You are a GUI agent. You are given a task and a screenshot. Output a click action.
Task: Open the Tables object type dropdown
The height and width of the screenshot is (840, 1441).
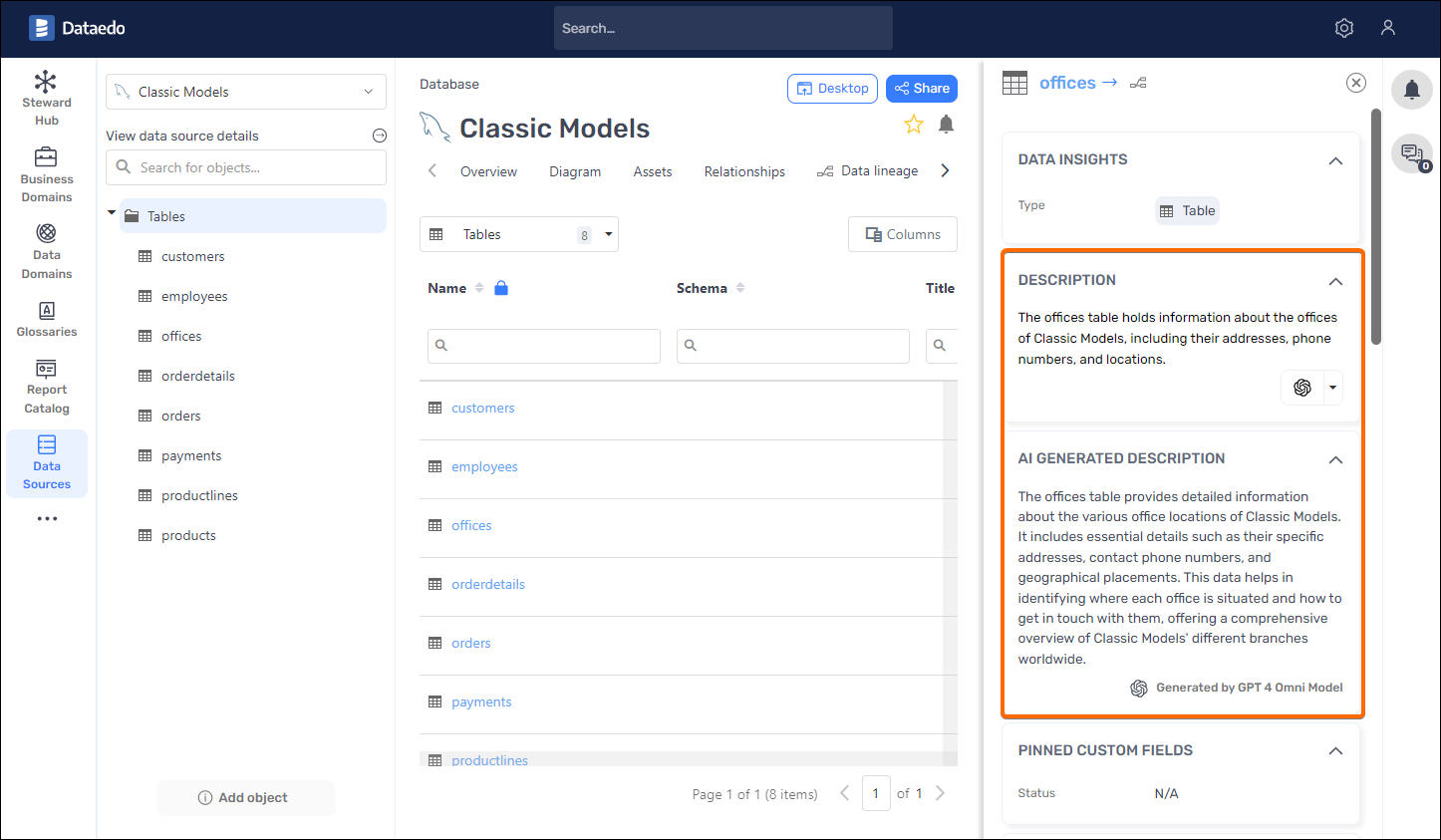pos(519,234)
